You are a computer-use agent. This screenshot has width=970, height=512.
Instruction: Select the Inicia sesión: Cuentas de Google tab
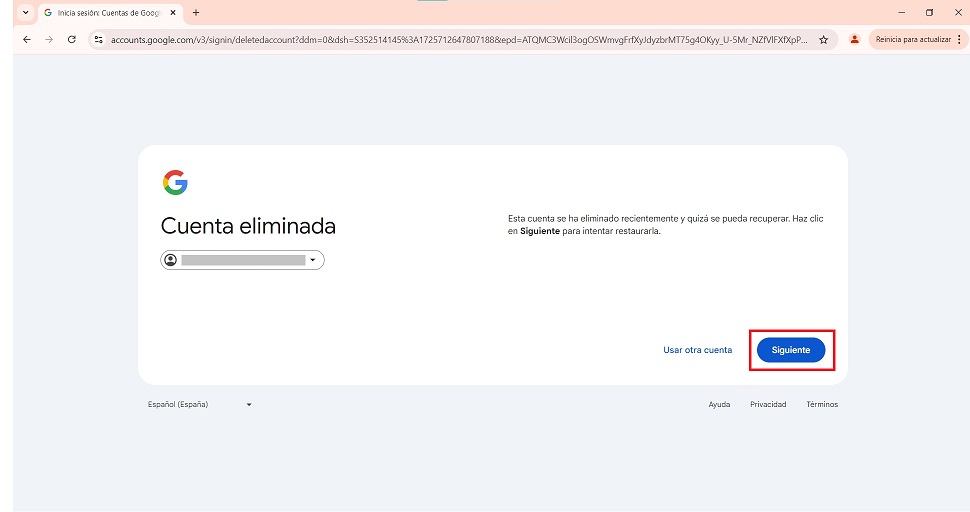pos(110,12)
